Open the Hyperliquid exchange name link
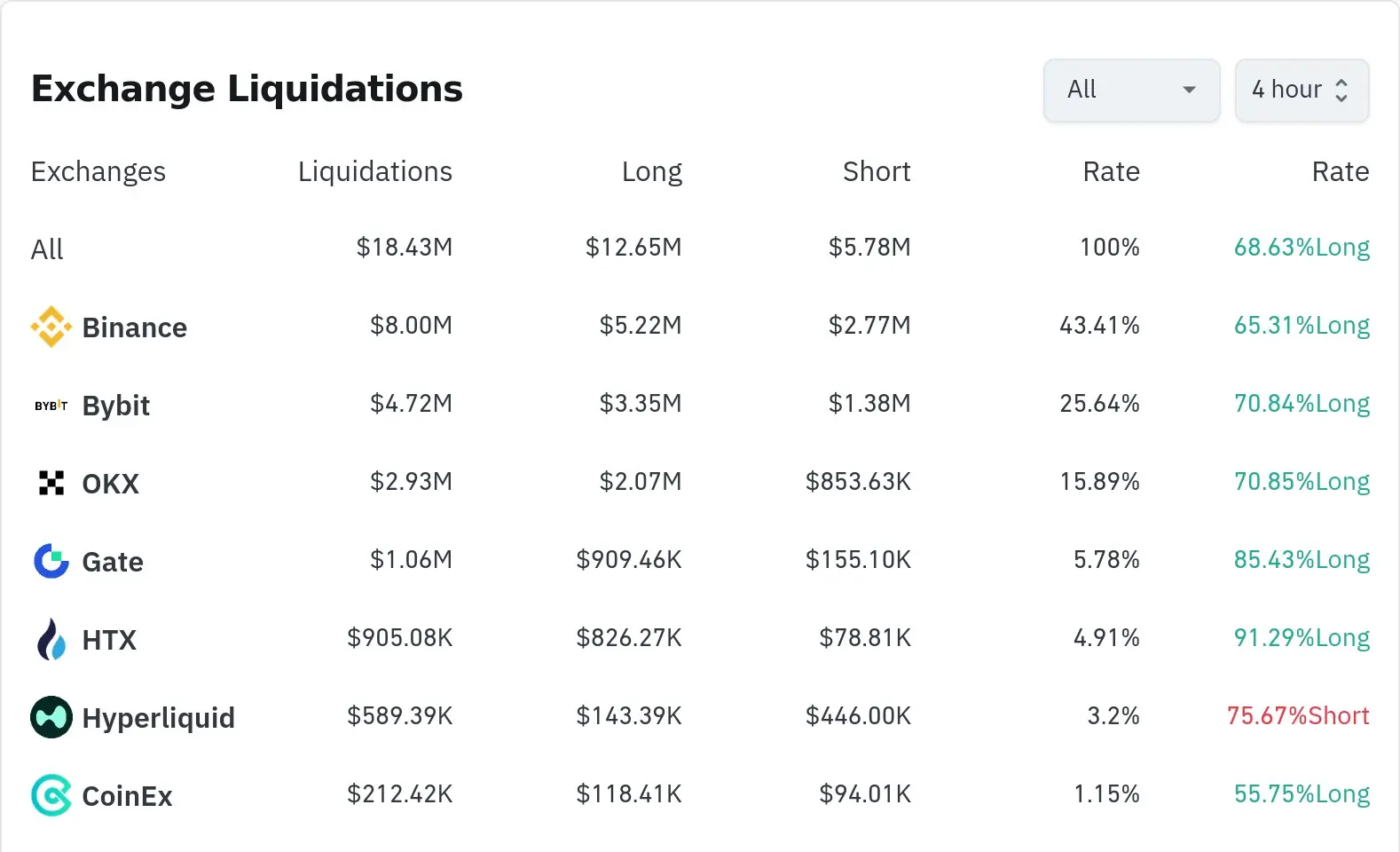The height and width of the screenshot is (852, 1400). click(x=158, y=717)
